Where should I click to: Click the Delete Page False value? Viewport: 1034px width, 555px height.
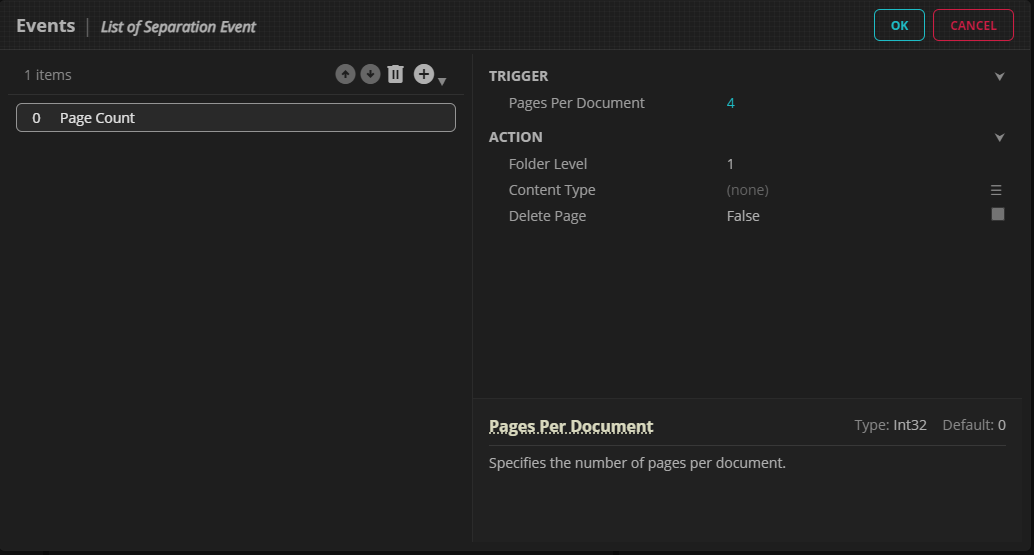pos(743,216)
